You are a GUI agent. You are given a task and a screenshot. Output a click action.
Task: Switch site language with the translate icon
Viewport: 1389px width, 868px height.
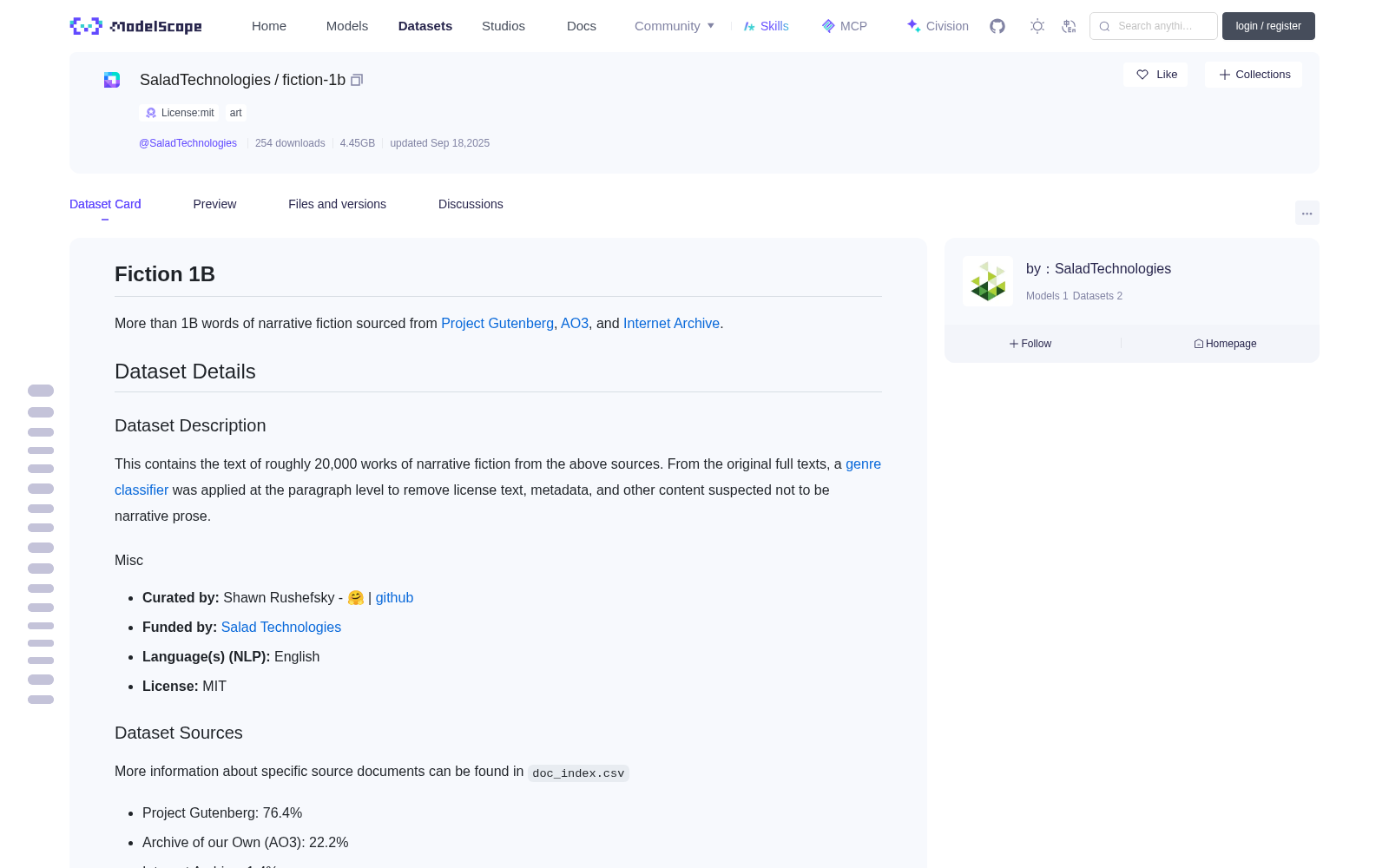coord(1069,26)
